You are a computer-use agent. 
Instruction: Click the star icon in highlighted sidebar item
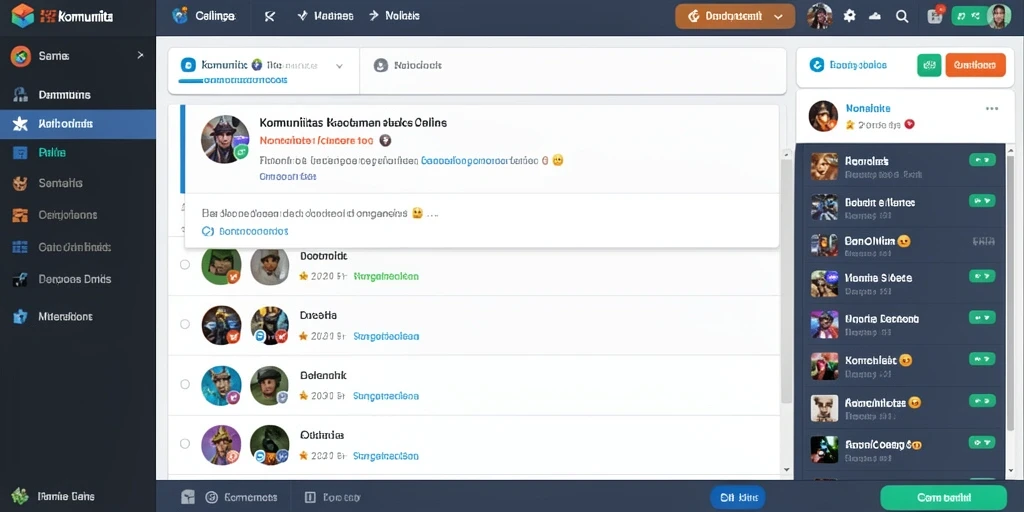(x=20, y=123)
